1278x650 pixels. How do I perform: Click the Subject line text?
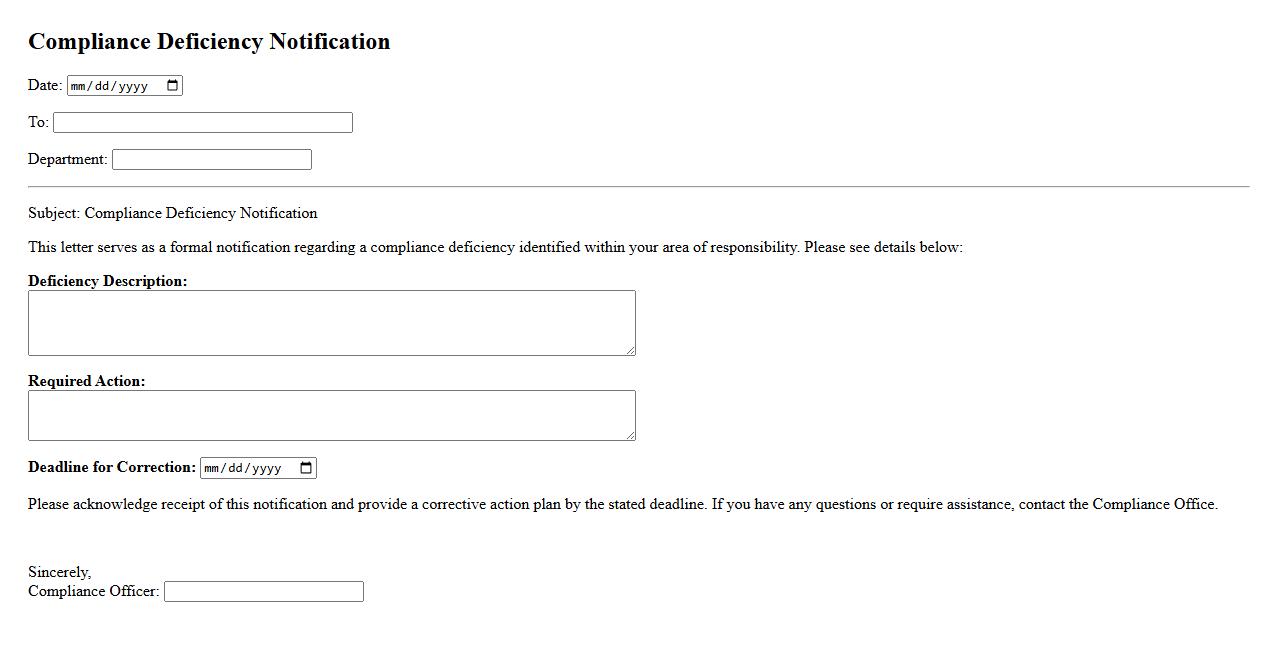[172, 213]
